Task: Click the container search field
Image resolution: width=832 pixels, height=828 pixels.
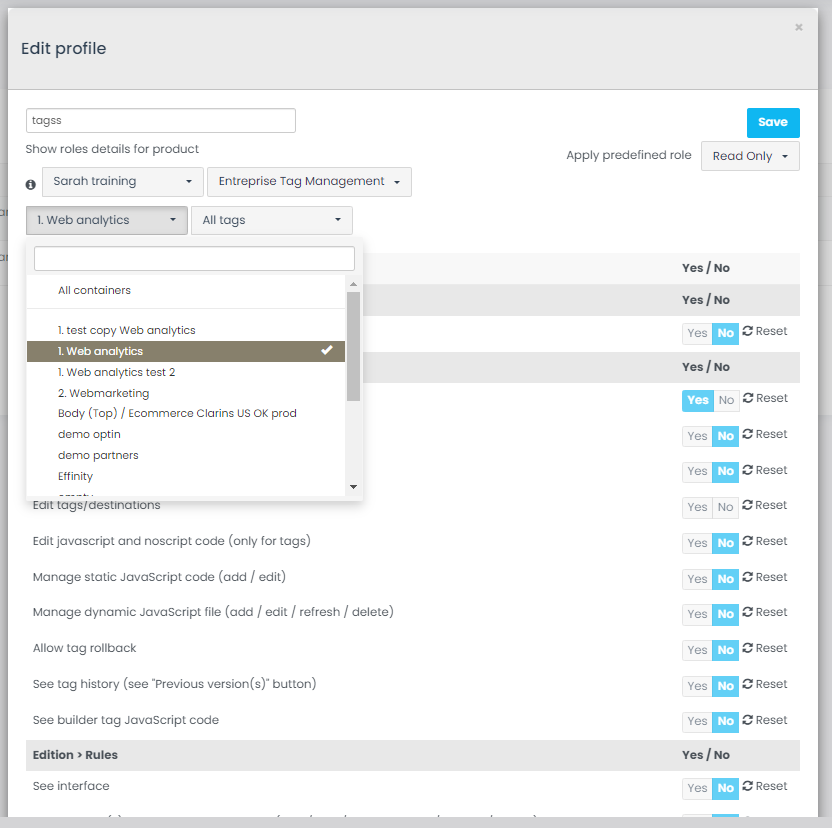Action: 194,259
